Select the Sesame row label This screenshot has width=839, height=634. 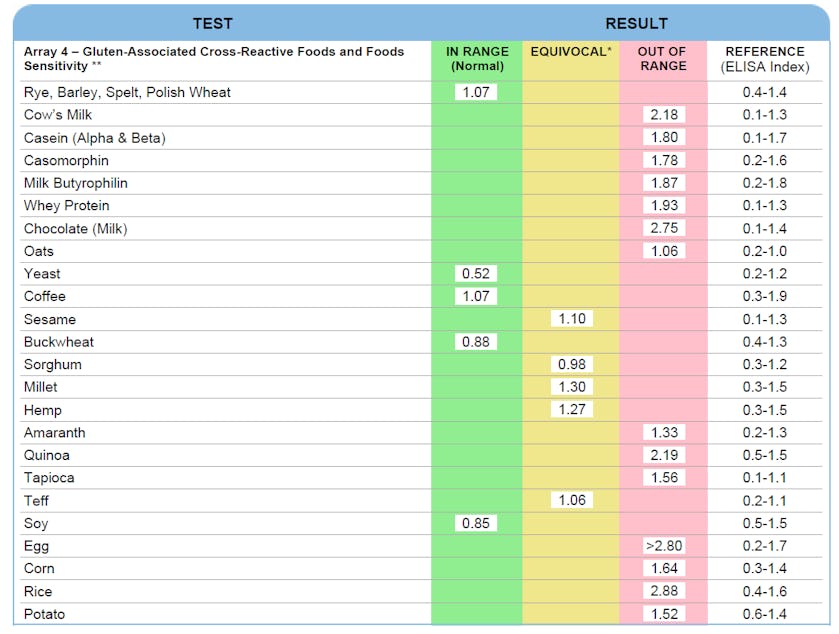(x=50, y=319)
